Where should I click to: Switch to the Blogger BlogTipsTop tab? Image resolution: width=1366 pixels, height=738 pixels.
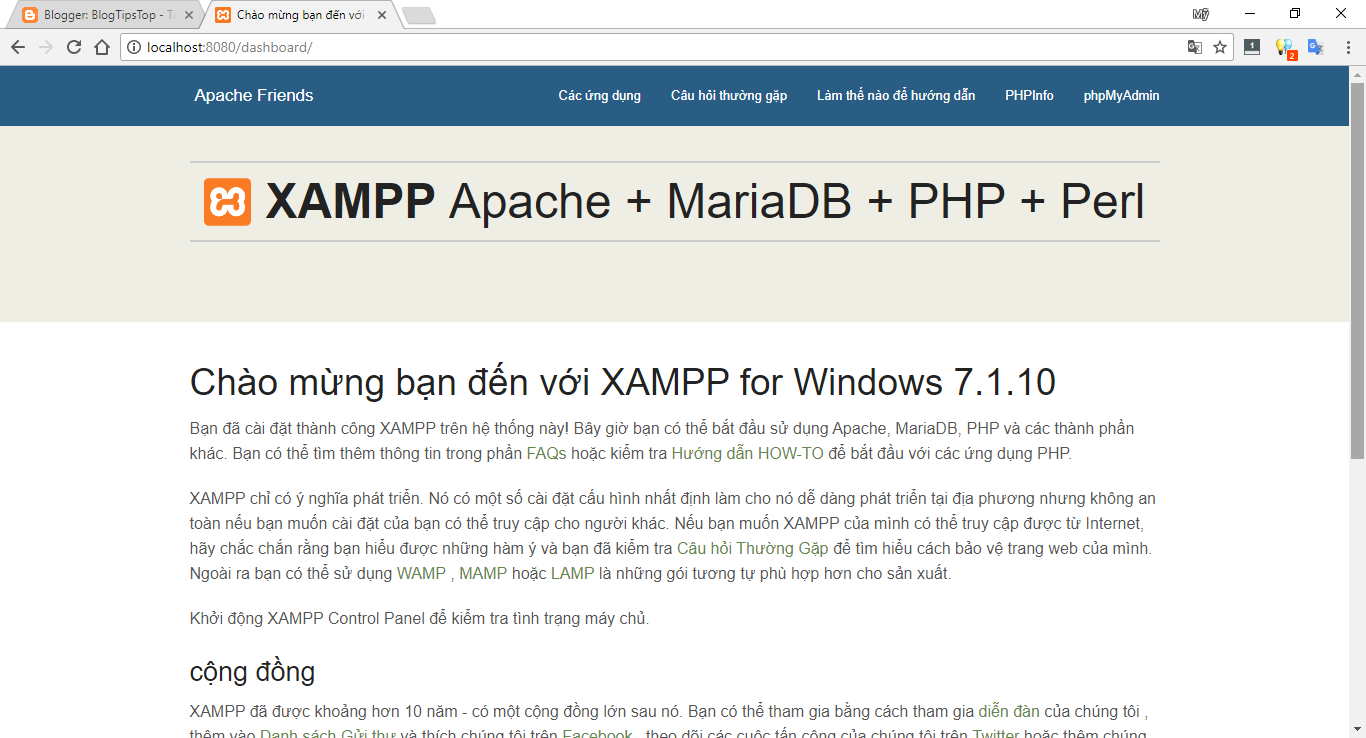[100, 15]
